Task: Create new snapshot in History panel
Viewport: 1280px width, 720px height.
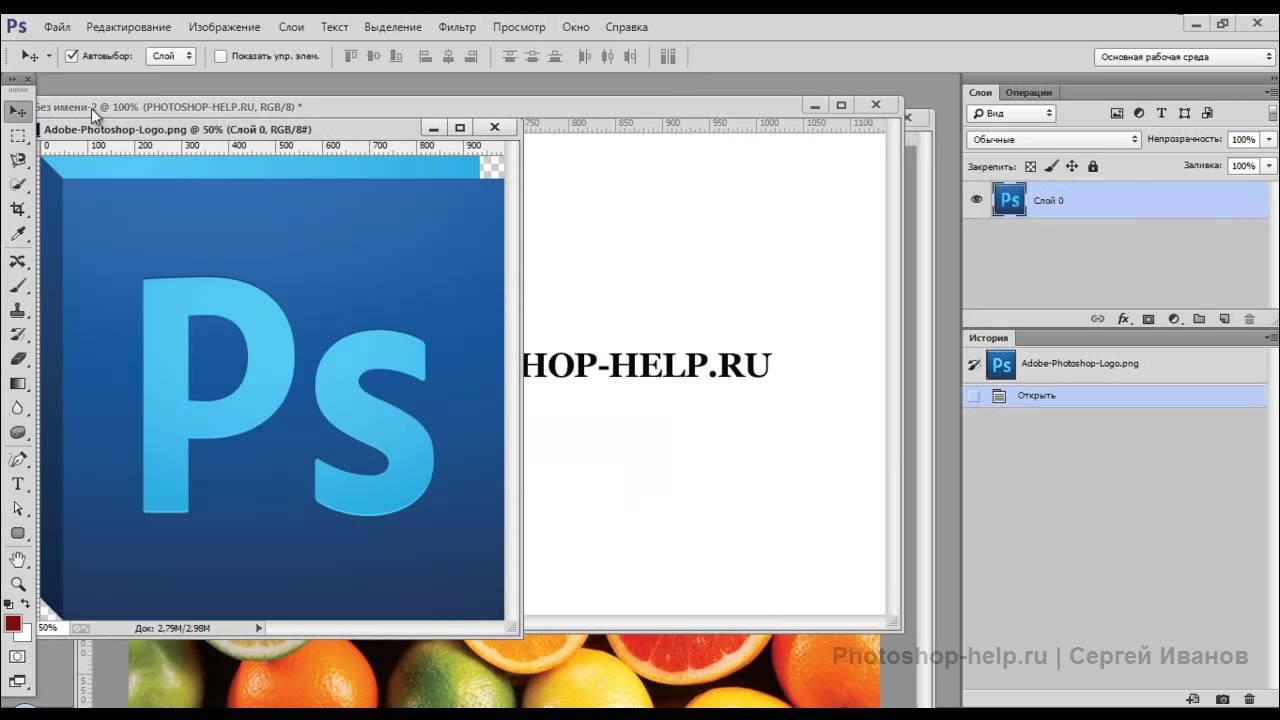Action: point(1222,699)
